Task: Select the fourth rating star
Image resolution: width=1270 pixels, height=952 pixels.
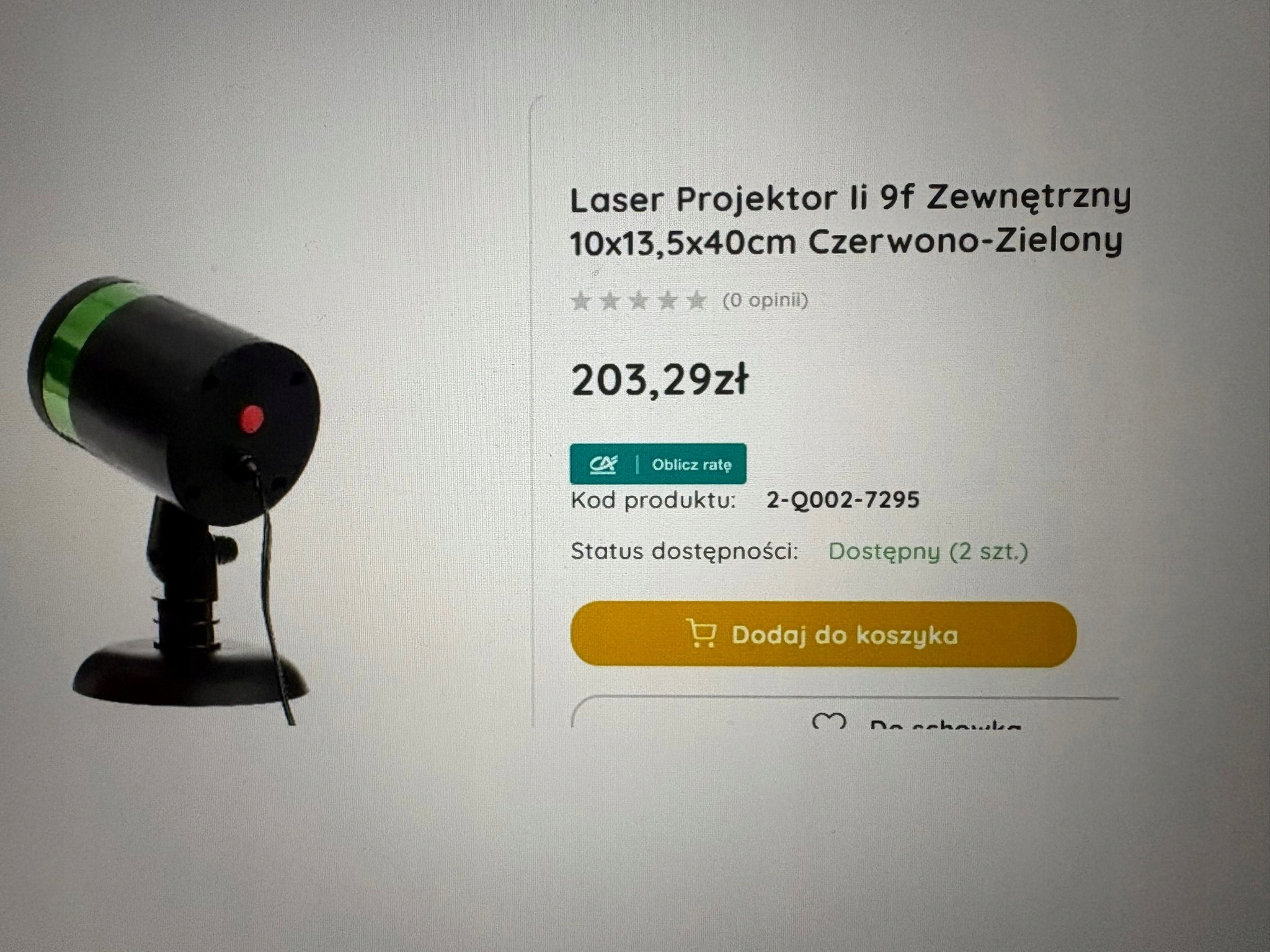Action: point(668,301)
